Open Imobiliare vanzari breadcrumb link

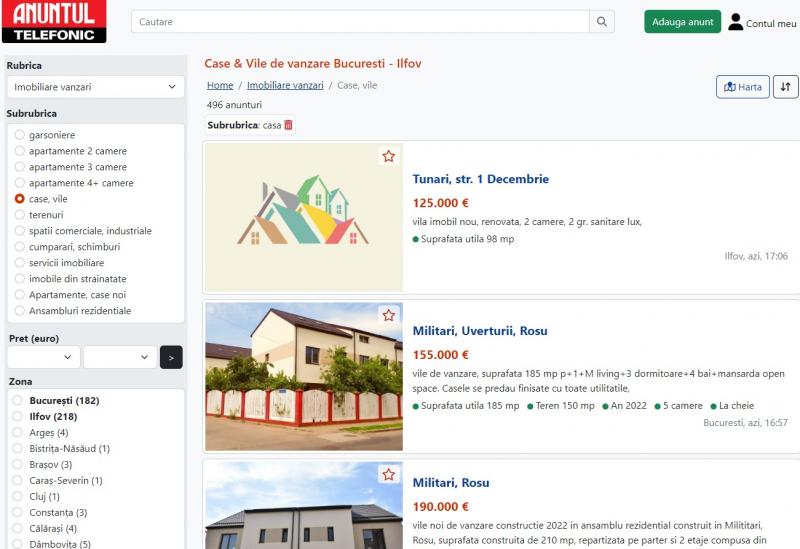click(285, 85)
